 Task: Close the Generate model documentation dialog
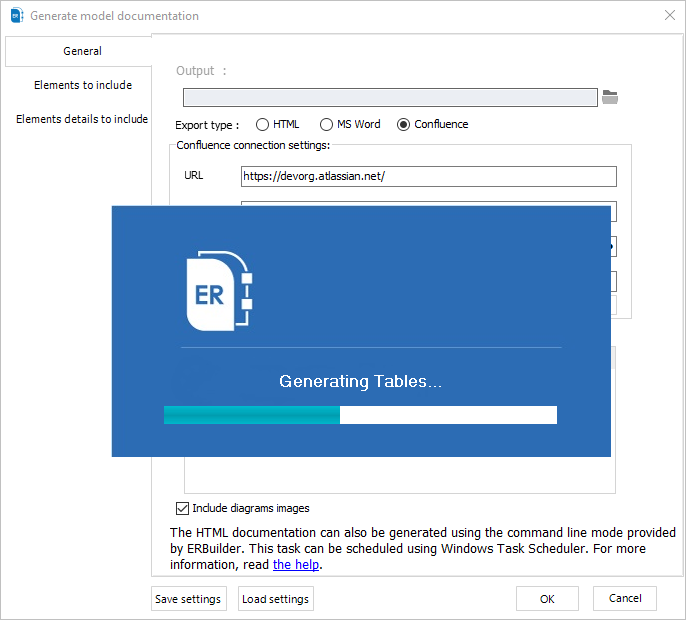click(669, 15)
